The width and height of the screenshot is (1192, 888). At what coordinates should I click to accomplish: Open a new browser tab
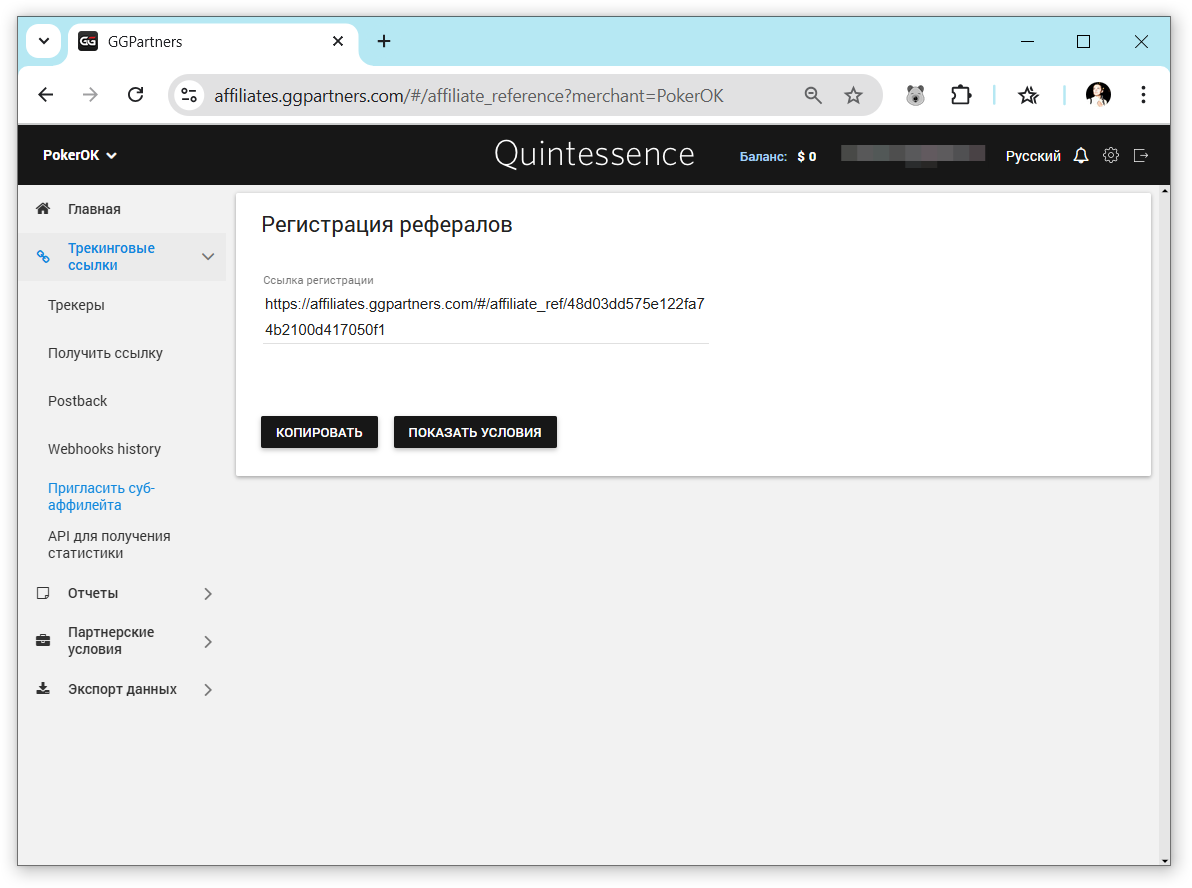coord(384,41)
